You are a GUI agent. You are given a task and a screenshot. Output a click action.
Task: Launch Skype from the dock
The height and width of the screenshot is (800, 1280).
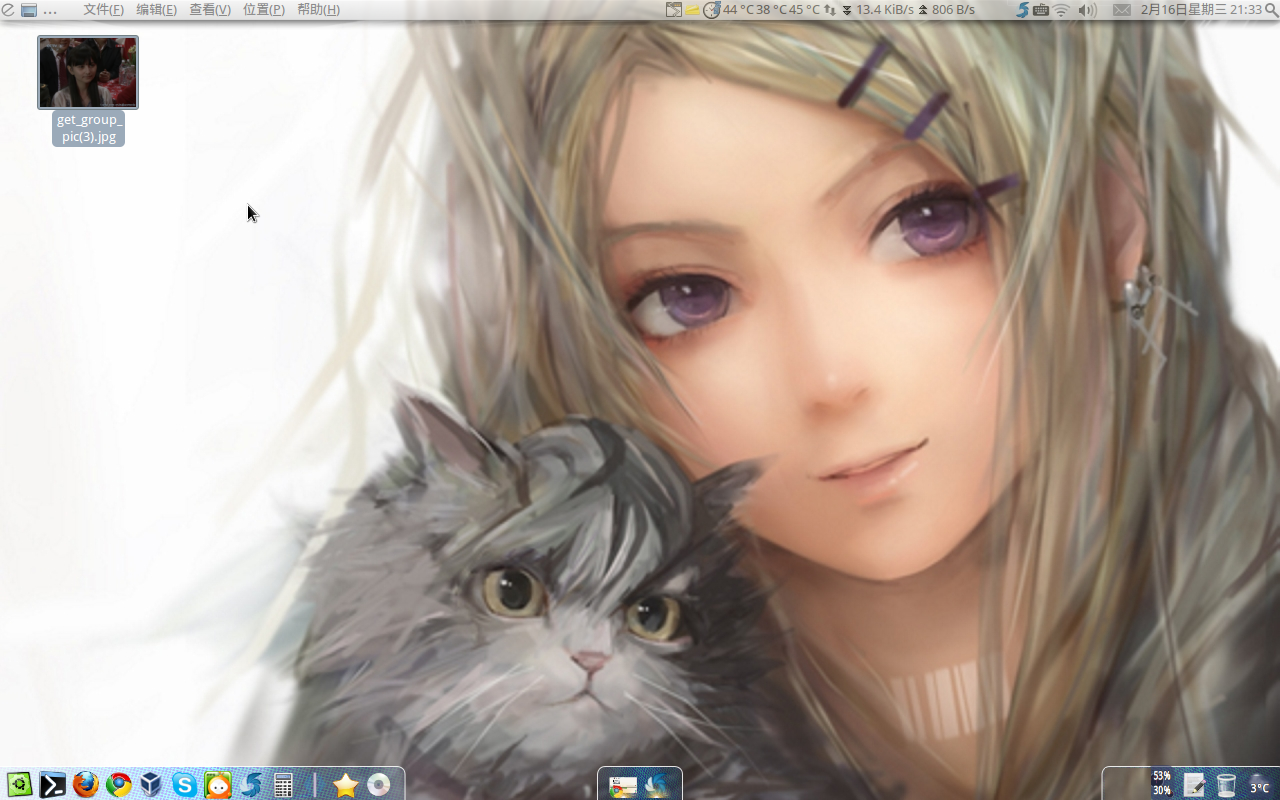[x=184, y=785]
